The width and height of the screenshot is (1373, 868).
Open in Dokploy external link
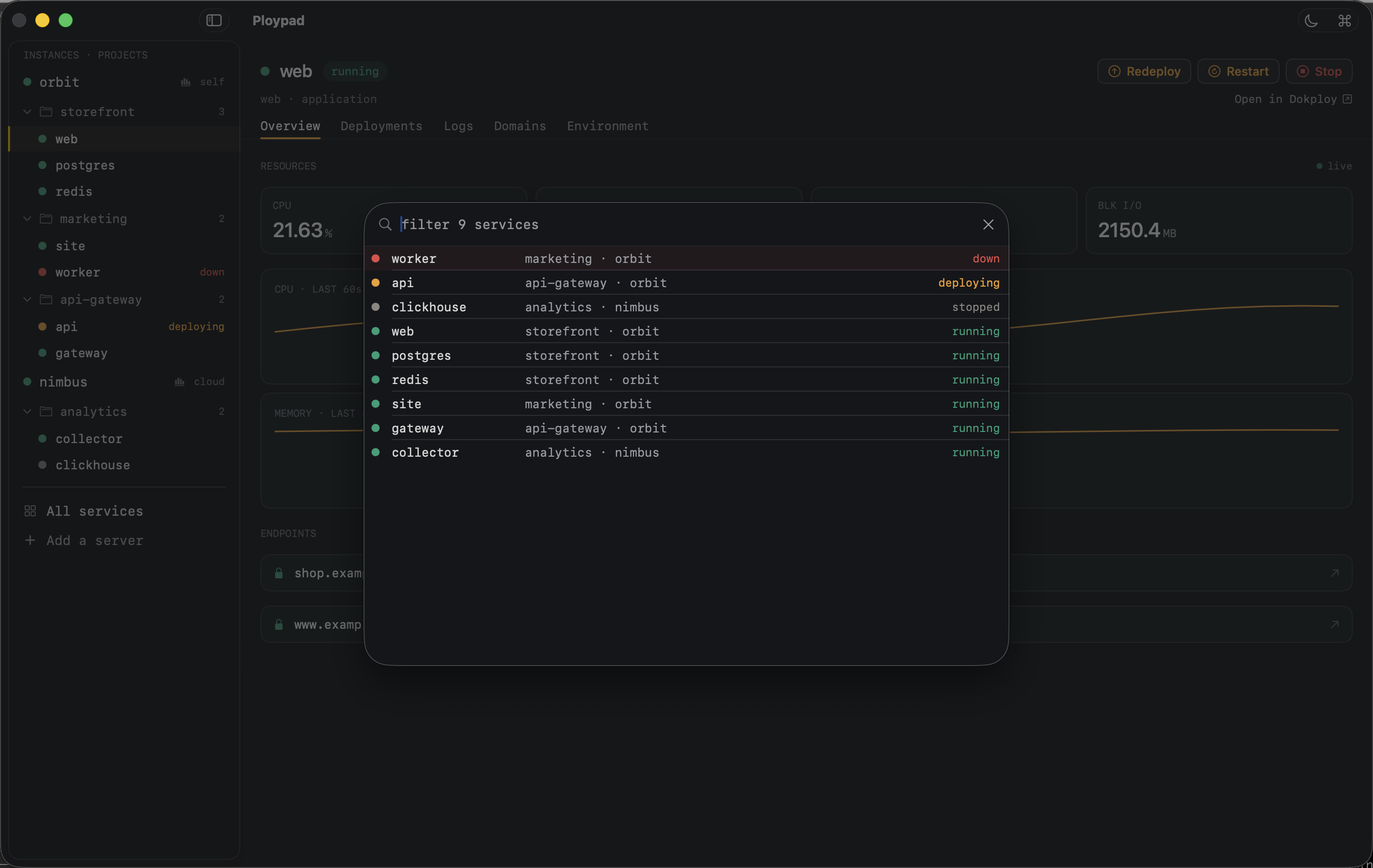pyautogui.click(x=1293, y=99)
